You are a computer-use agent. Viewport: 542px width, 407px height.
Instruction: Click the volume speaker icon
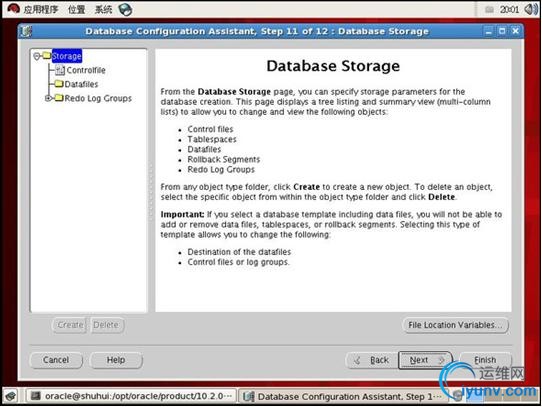pyautogui.click(x=531, y=9)
